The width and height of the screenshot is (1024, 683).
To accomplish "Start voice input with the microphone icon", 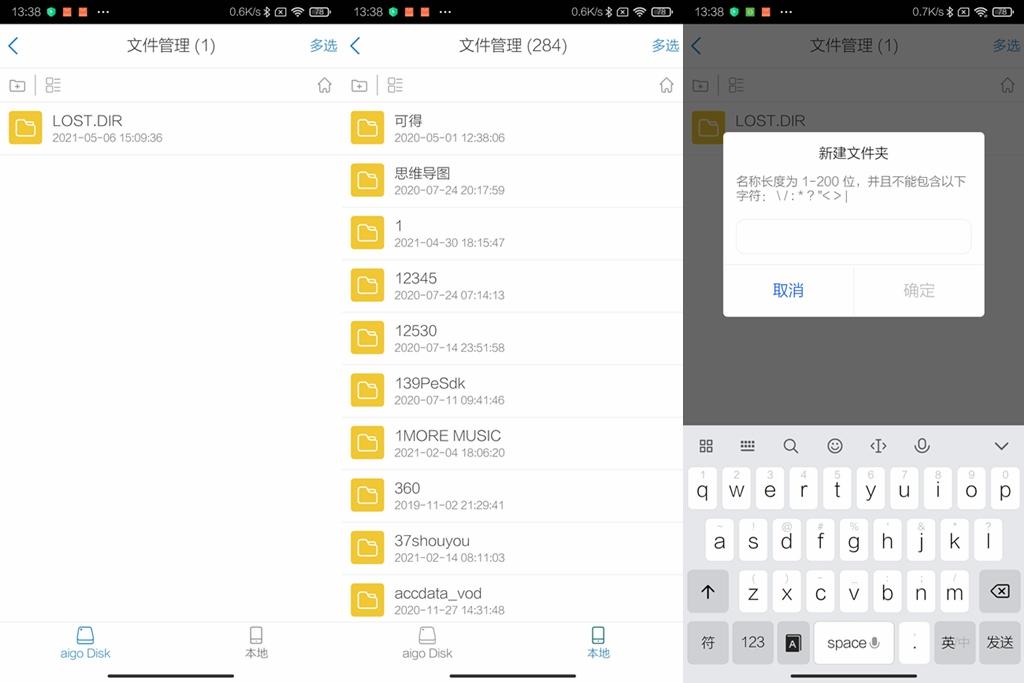I will tap(921, 445).
